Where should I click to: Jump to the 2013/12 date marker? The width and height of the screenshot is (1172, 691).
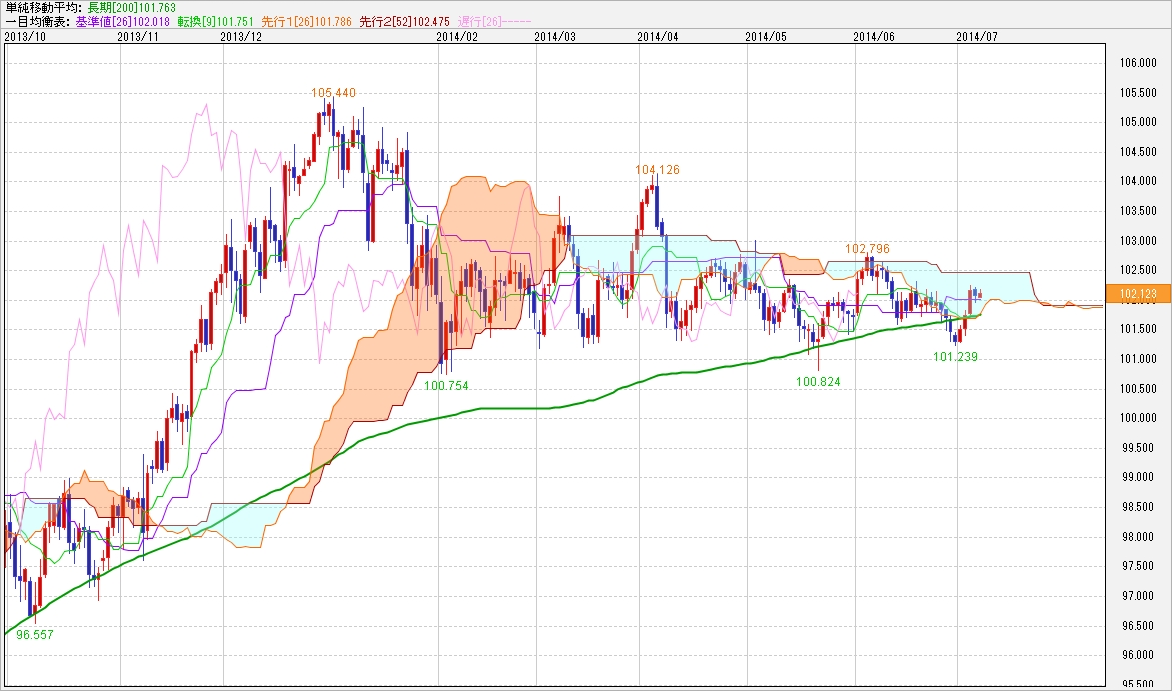[240, 36]
